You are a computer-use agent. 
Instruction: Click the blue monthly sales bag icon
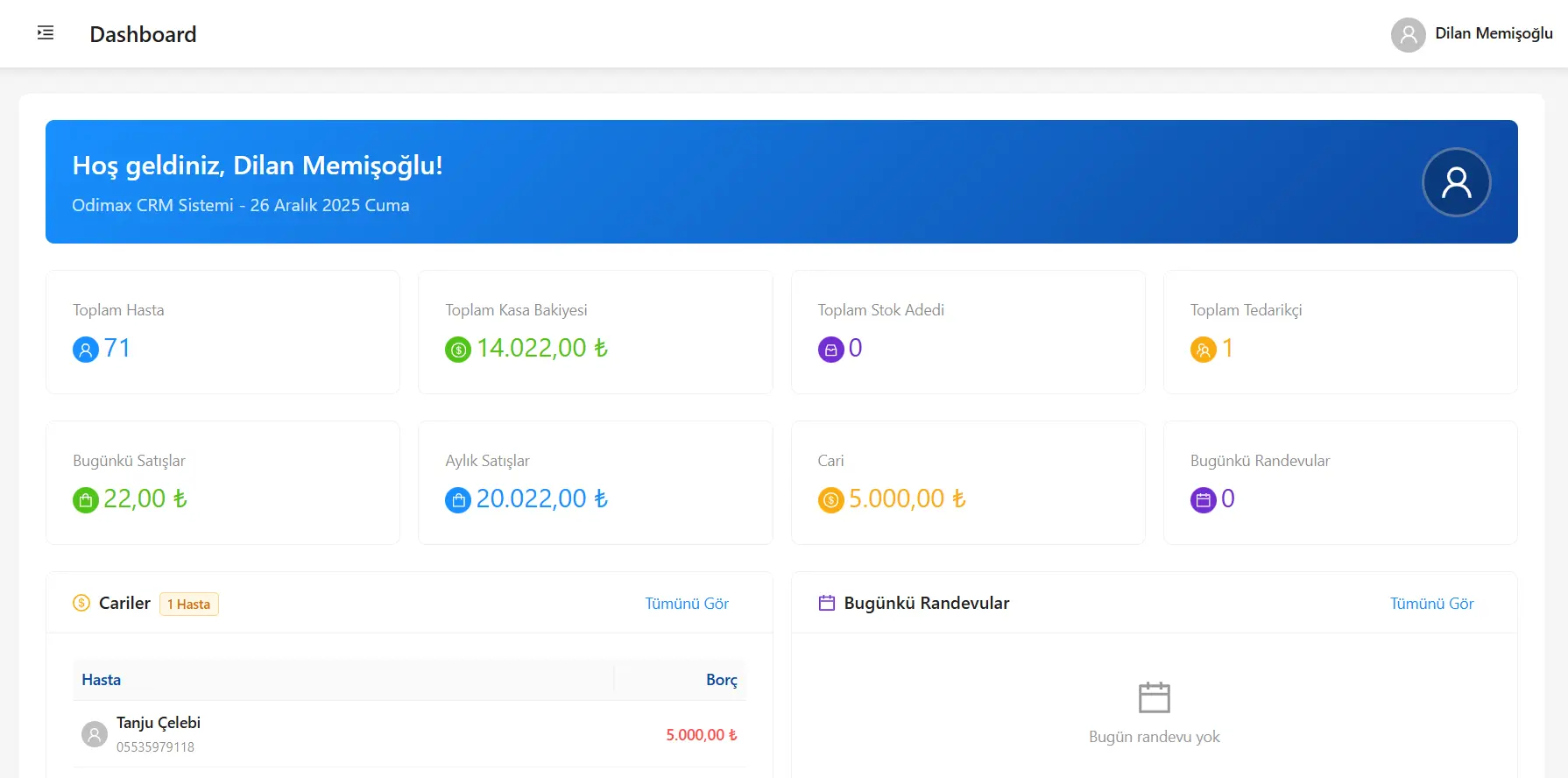coord(458,500)
